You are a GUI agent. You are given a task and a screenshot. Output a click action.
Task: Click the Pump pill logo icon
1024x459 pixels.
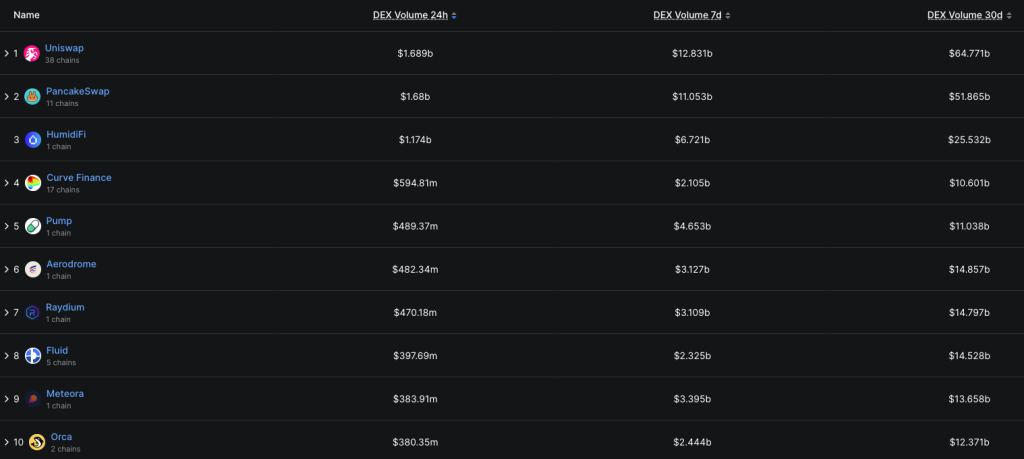click(33, 226)
